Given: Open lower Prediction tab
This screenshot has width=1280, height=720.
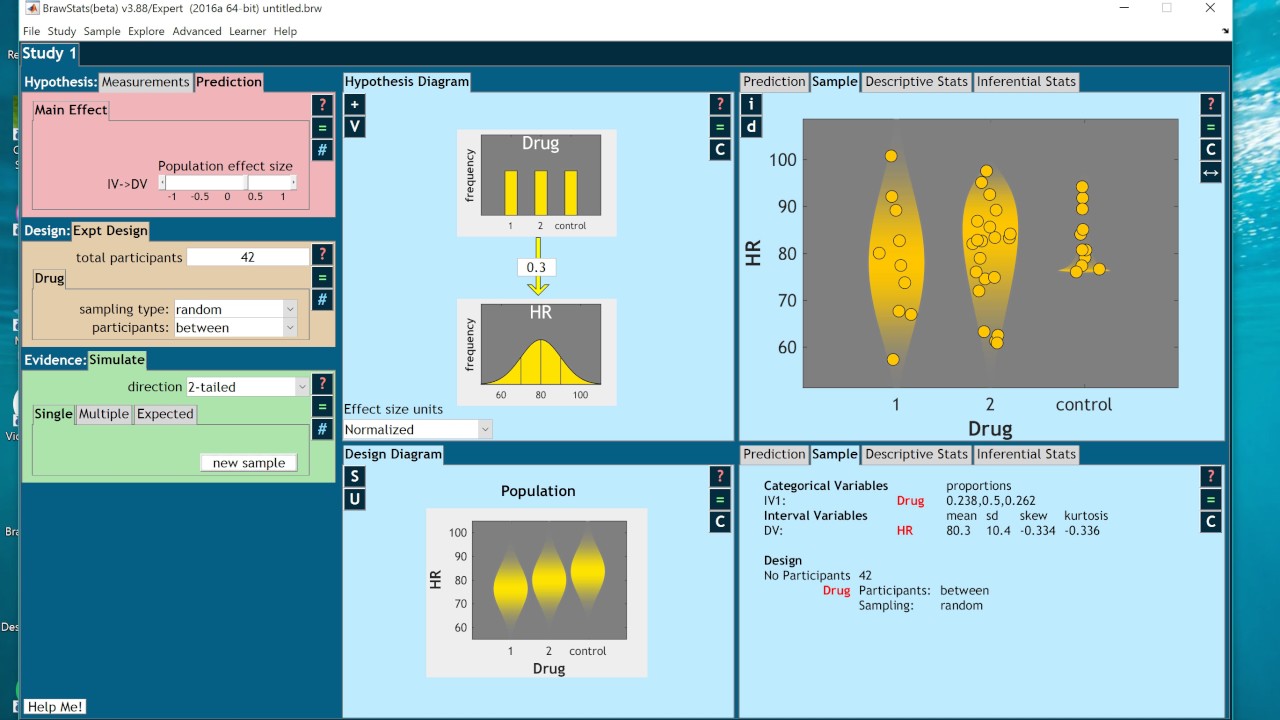Looking at the screenshot, I should (x=774, y=454).
